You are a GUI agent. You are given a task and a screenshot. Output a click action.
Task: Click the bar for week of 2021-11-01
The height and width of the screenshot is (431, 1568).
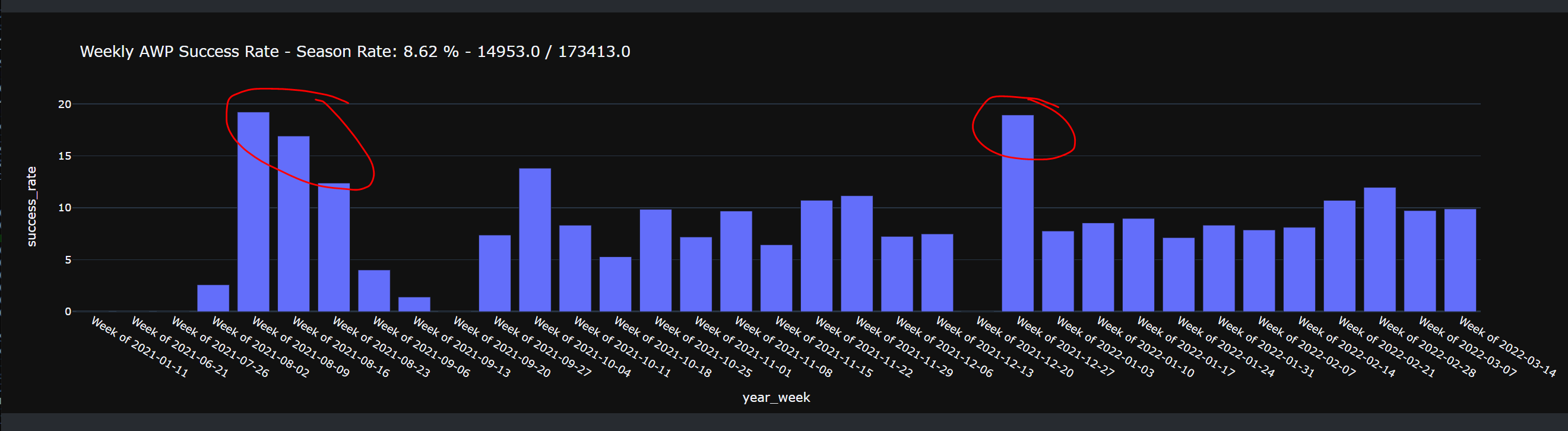tap(695, 274)
